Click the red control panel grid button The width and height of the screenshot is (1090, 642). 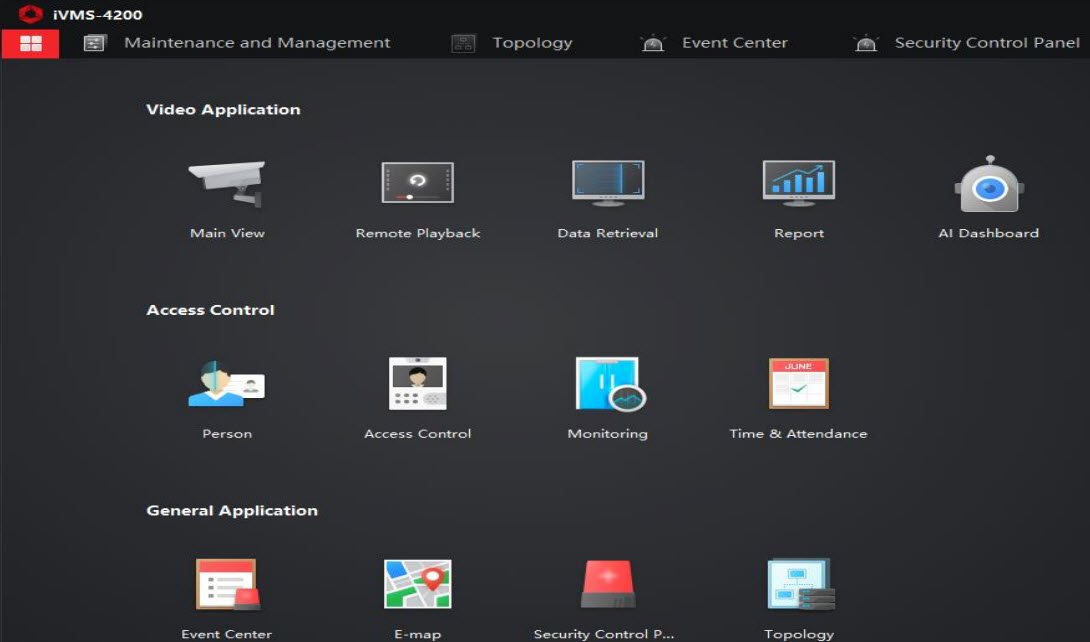[x=30, y=43]
